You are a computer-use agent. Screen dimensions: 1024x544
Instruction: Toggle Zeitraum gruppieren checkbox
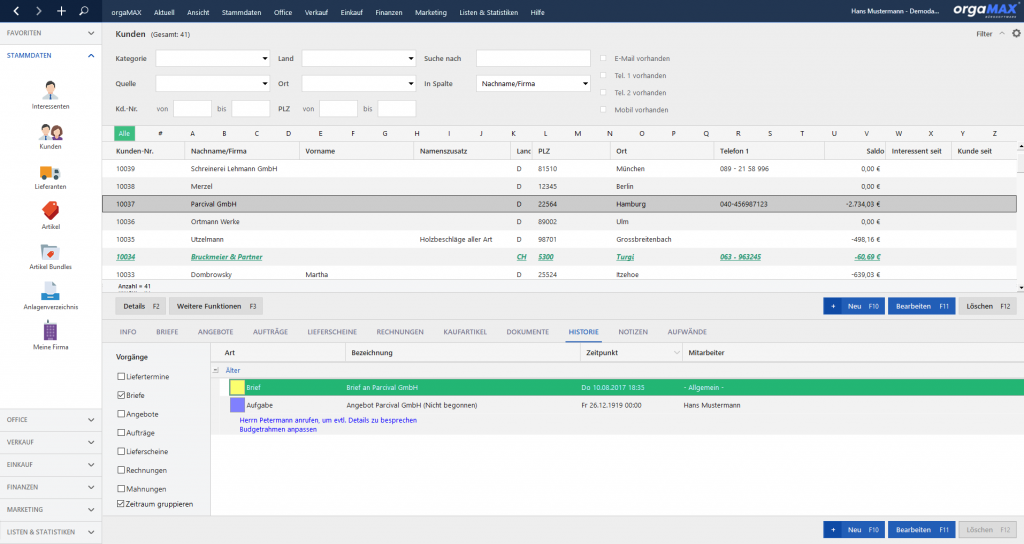click(121, 504)
